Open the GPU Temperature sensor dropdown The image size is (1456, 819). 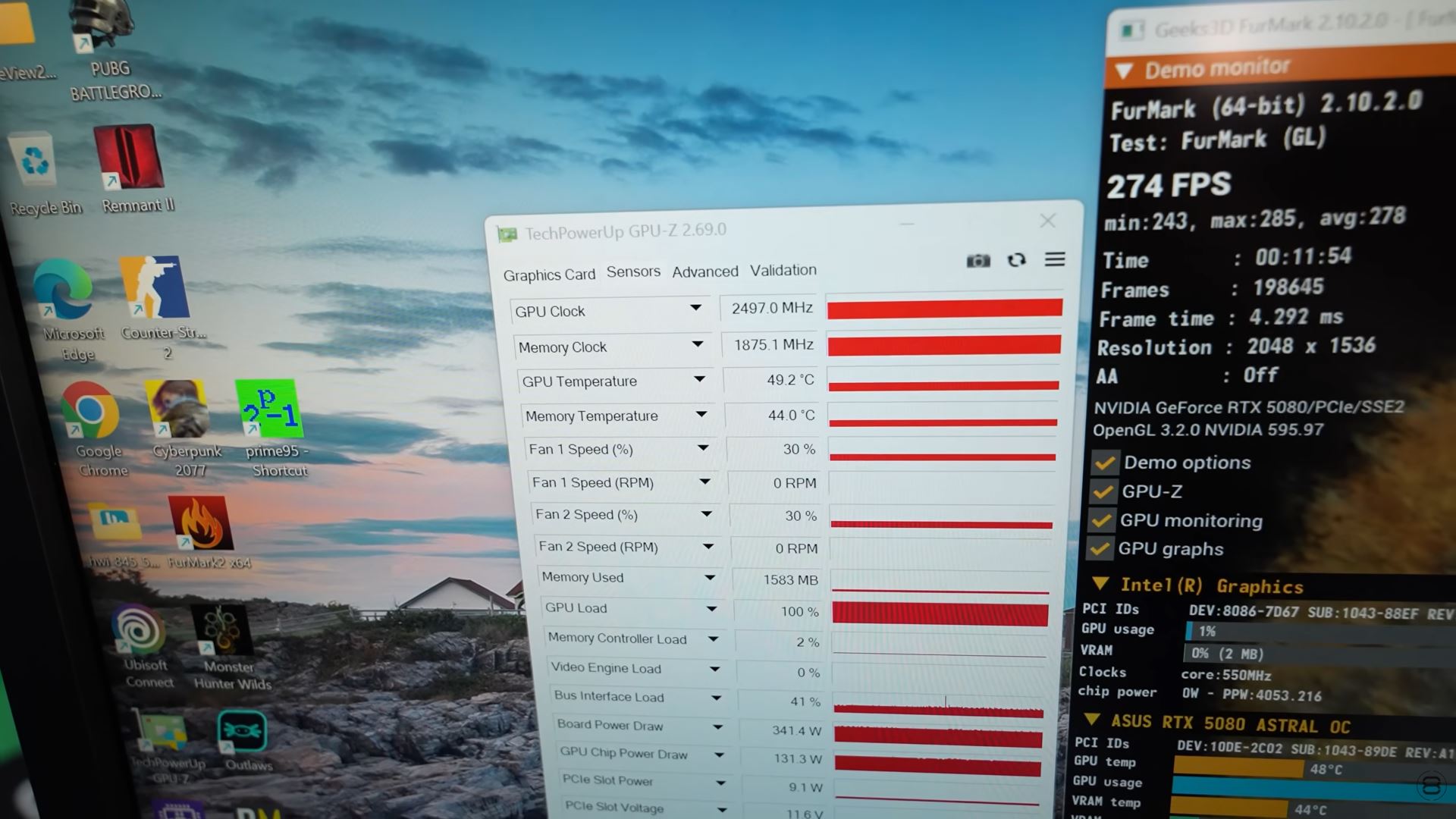click(699, 378)
